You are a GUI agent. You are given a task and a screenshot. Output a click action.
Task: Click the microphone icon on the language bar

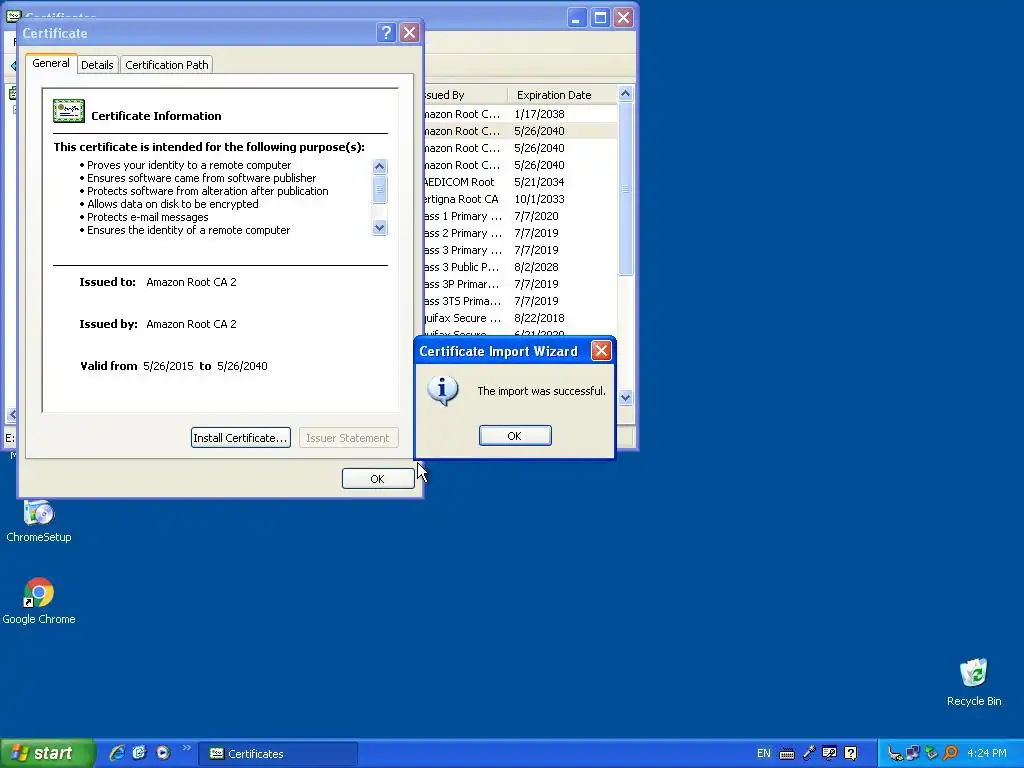[x=808, y=753]
